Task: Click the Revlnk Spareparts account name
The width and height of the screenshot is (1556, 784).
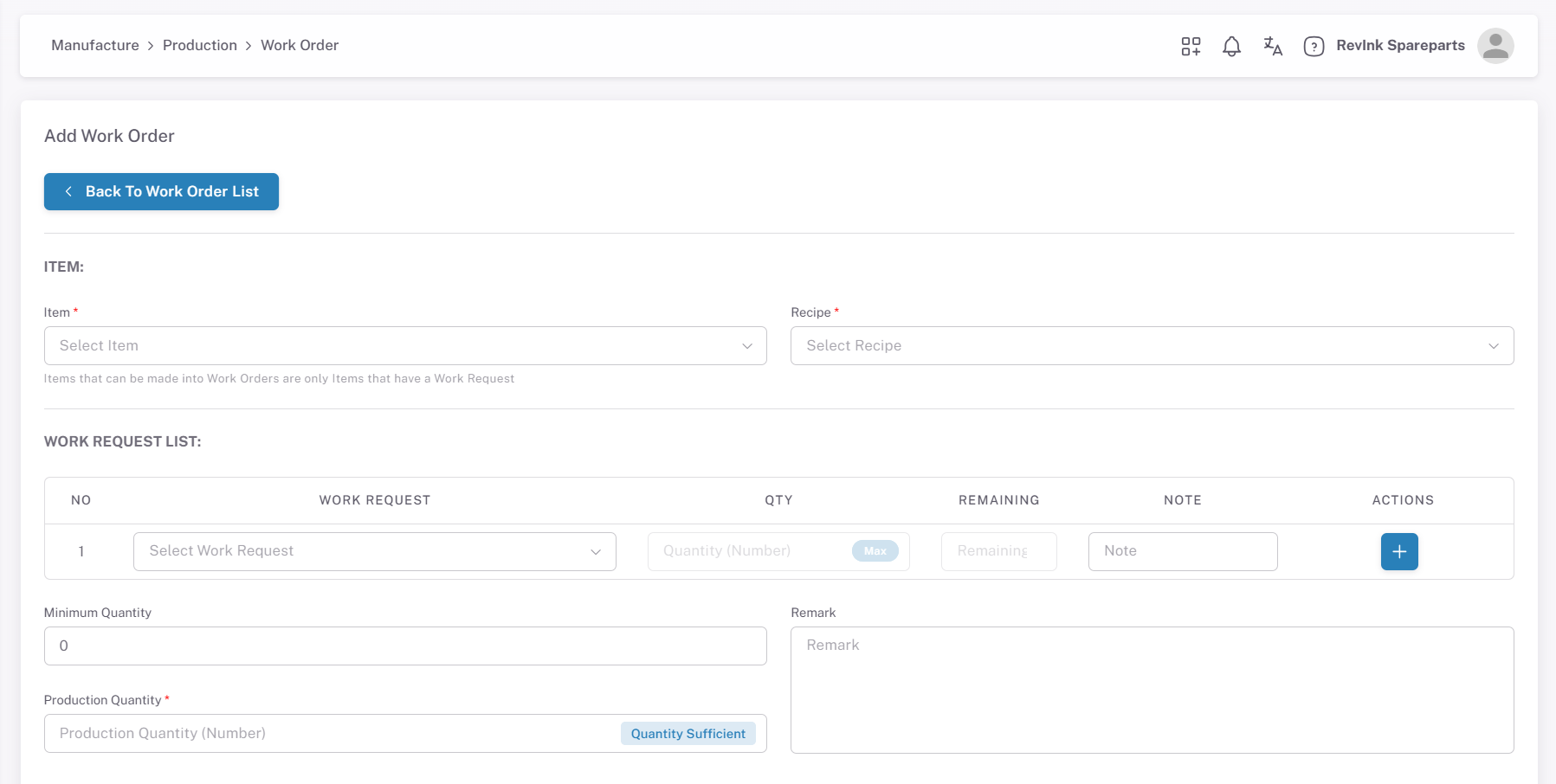Action: point(1400,45)
